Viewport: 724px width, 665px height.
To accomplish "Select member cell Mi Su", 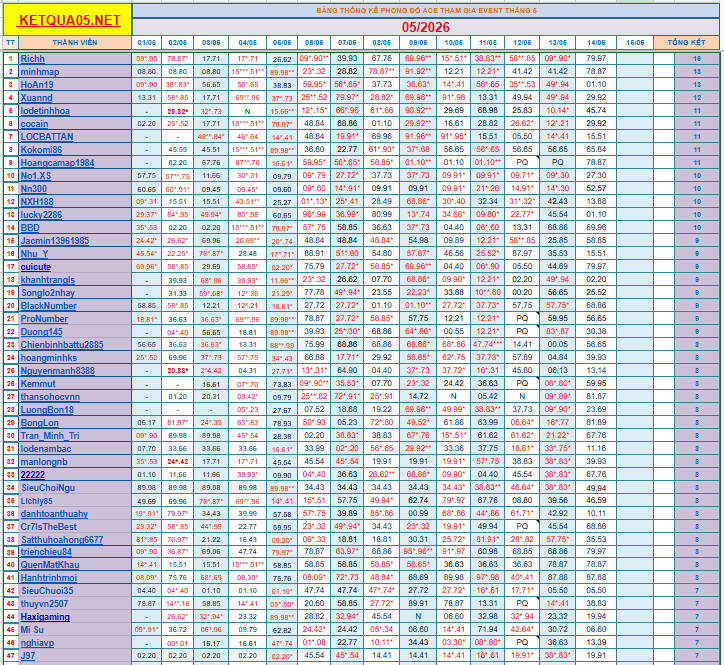I will pos(75,629).
